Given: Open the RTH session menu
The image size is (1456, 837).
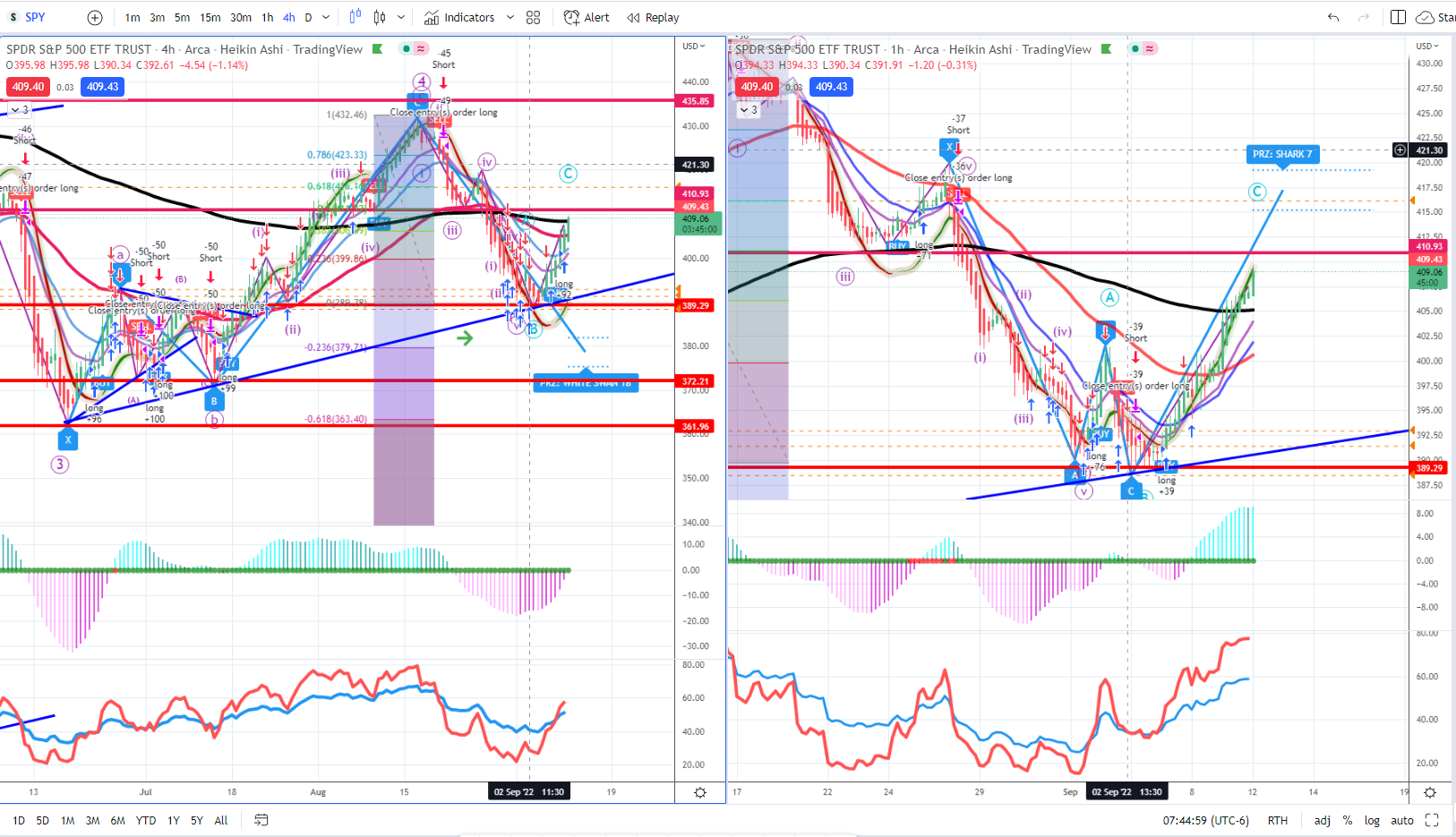Looking at the screenshot, I should pyautogui.click(x=1278, y=820).
